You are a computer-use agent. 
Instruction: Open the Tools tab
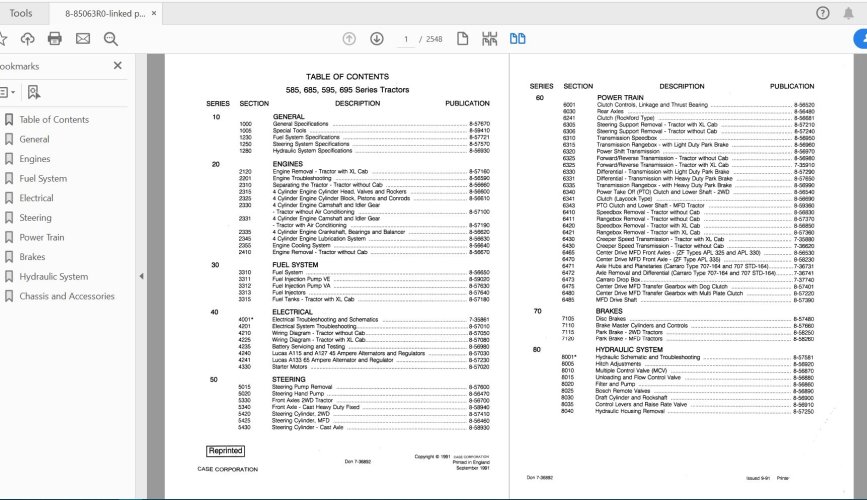pyautogui.click(x=21, y=13)
